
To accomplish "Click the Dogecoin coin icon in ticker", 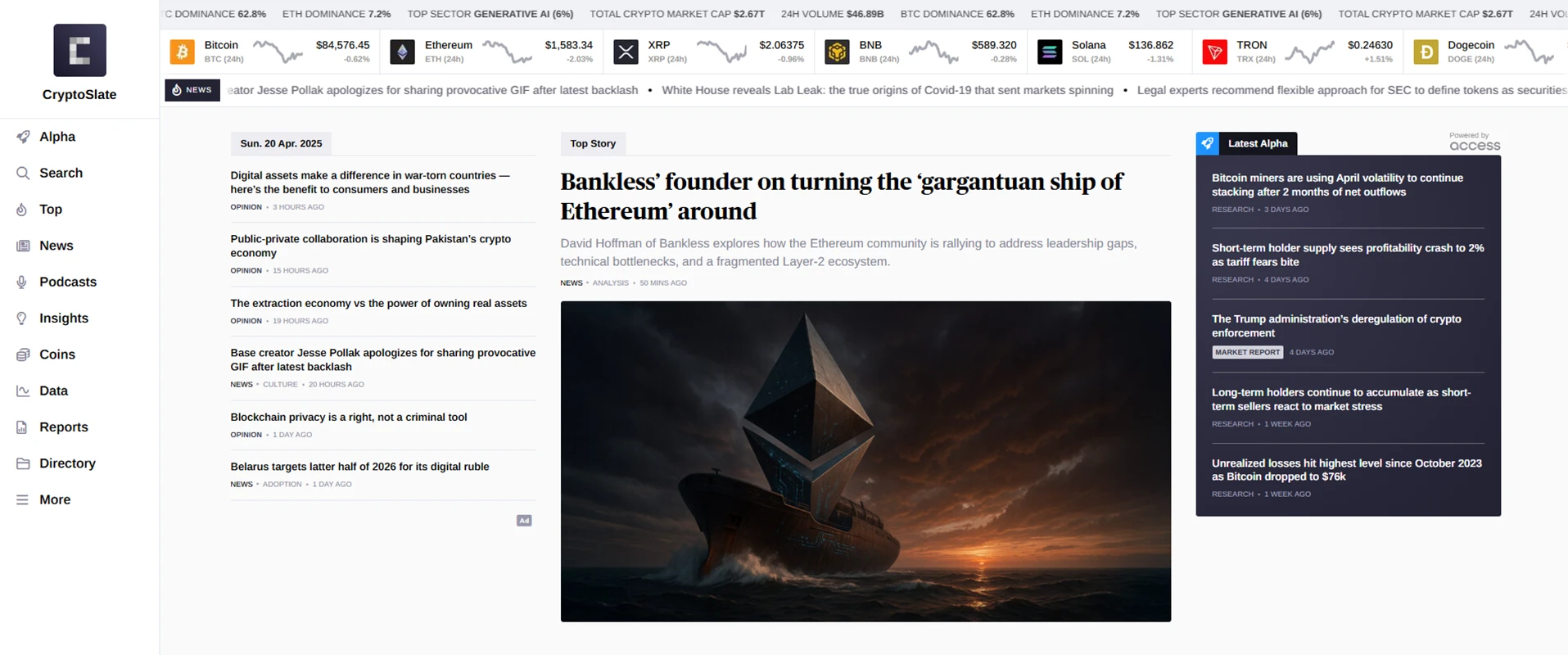I will tap(1426, 52).
